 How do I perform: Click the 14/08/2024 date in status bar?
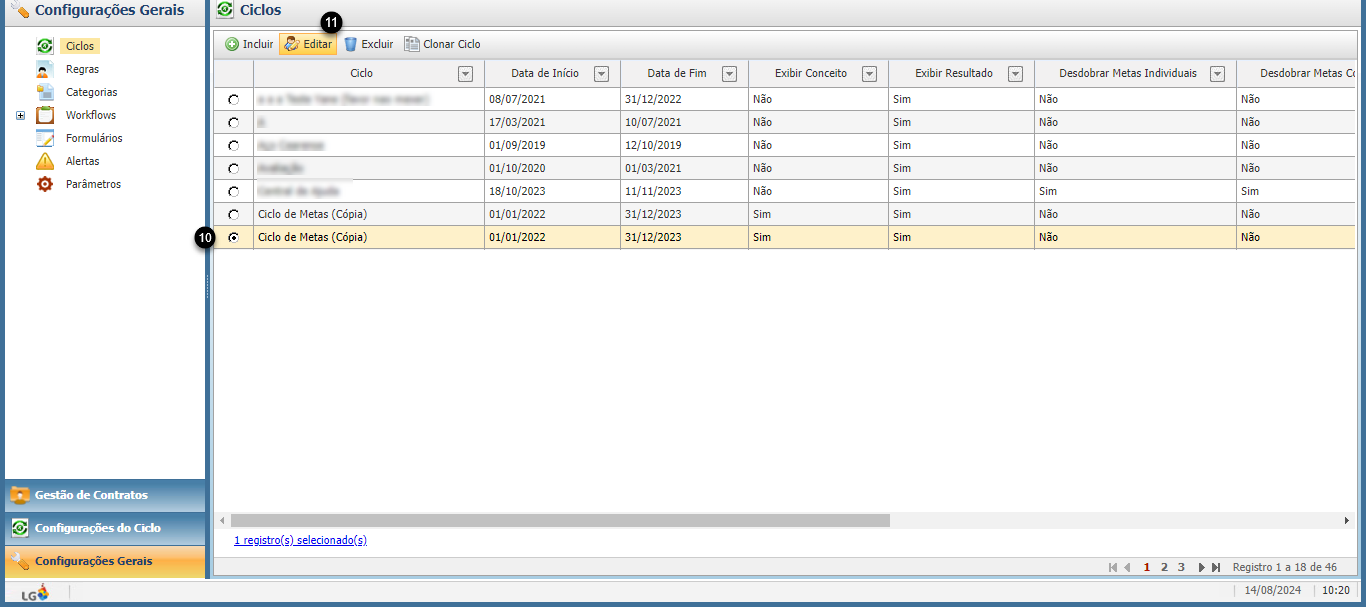coord(1274,591)
